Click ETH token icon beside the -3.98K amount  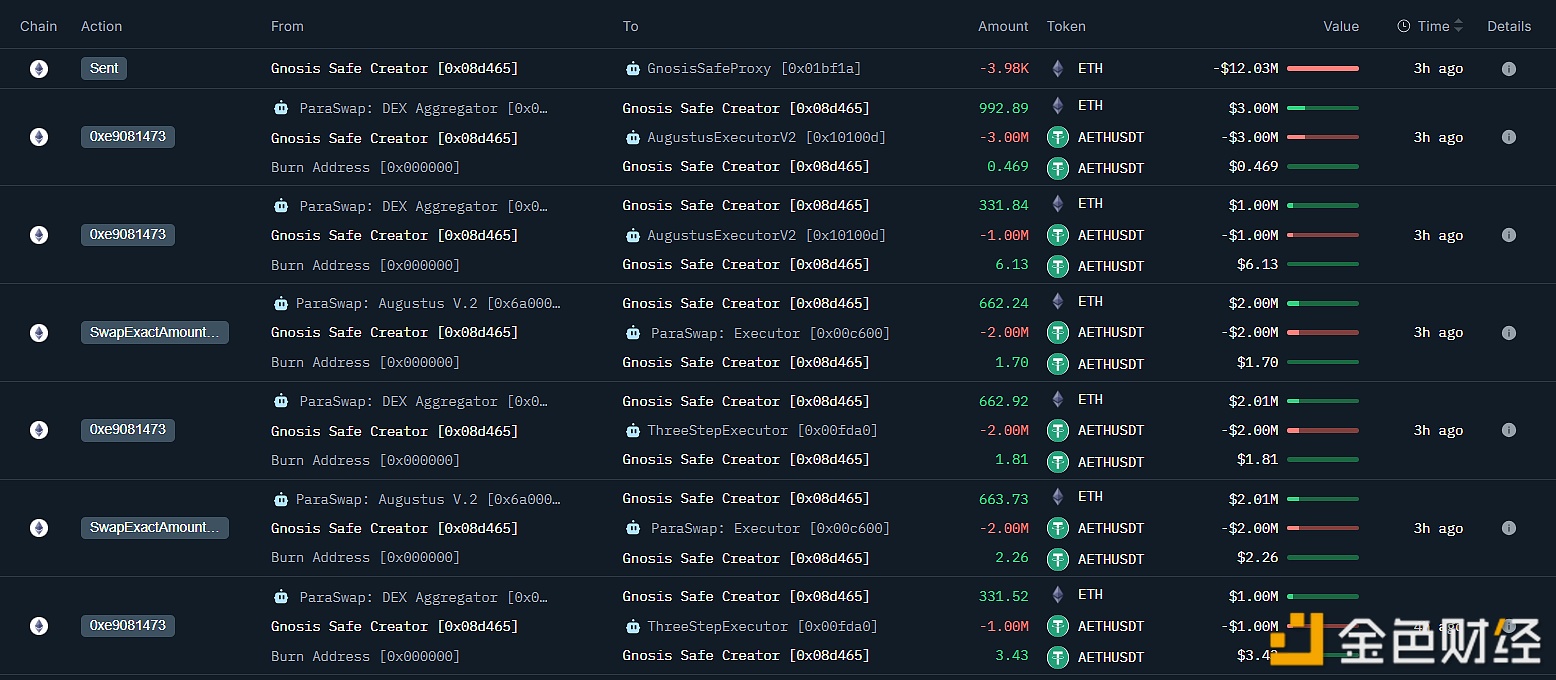(1057, 69)
